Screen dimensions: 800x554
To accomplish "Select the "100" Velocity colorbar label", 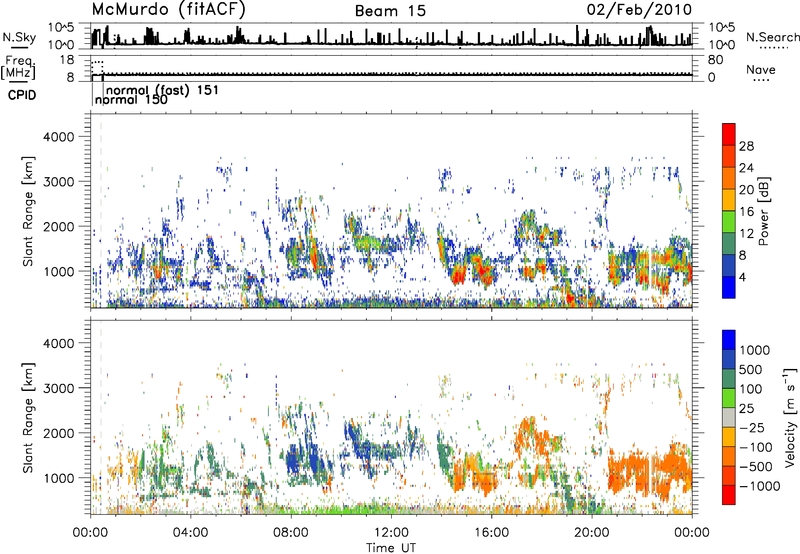I will pos(750,389).
